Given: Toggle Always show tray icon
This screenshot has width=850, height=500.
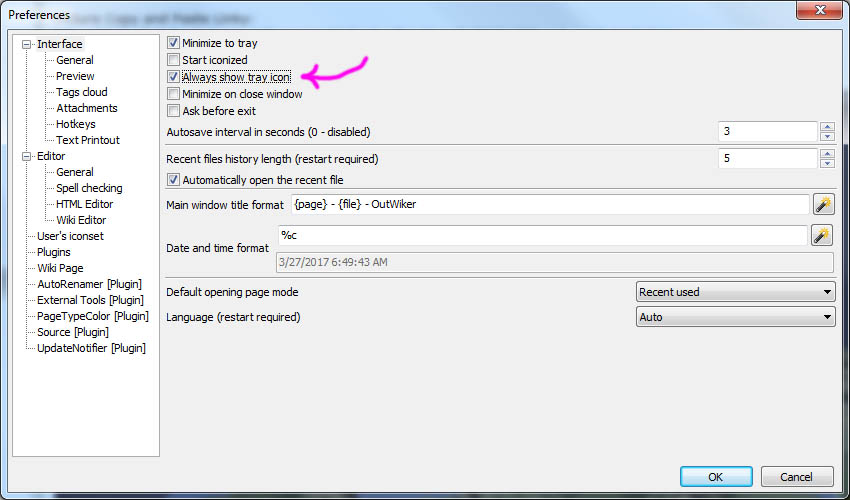Looking at the screenshot, I should point(173,77).
